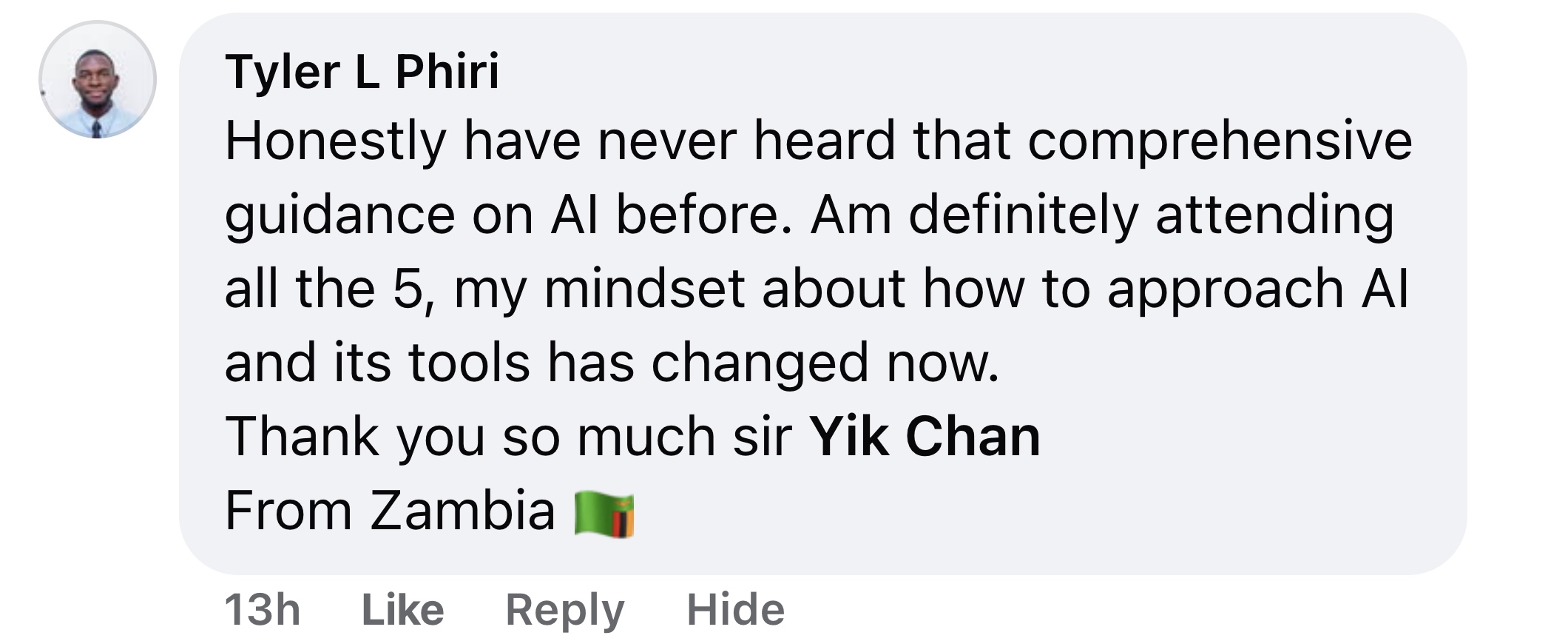Click the word "Honestly" in the comment
The width and height of the screenshot is (1568, 641).
pos(336,141)
